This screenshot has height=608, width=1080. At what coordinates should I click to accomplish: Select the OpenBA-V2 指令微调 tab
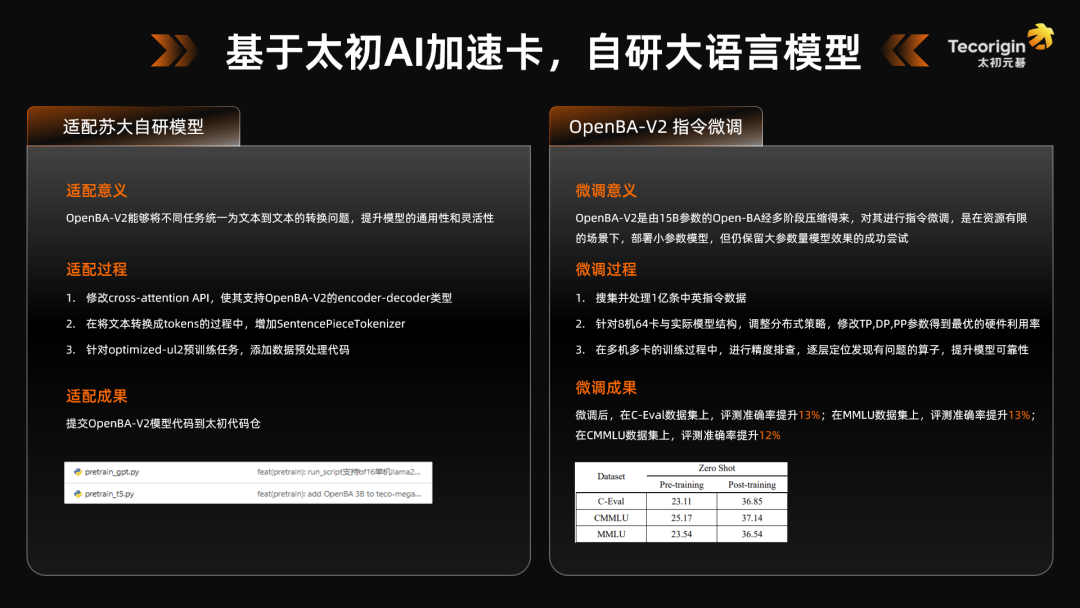tap(655, 127)
